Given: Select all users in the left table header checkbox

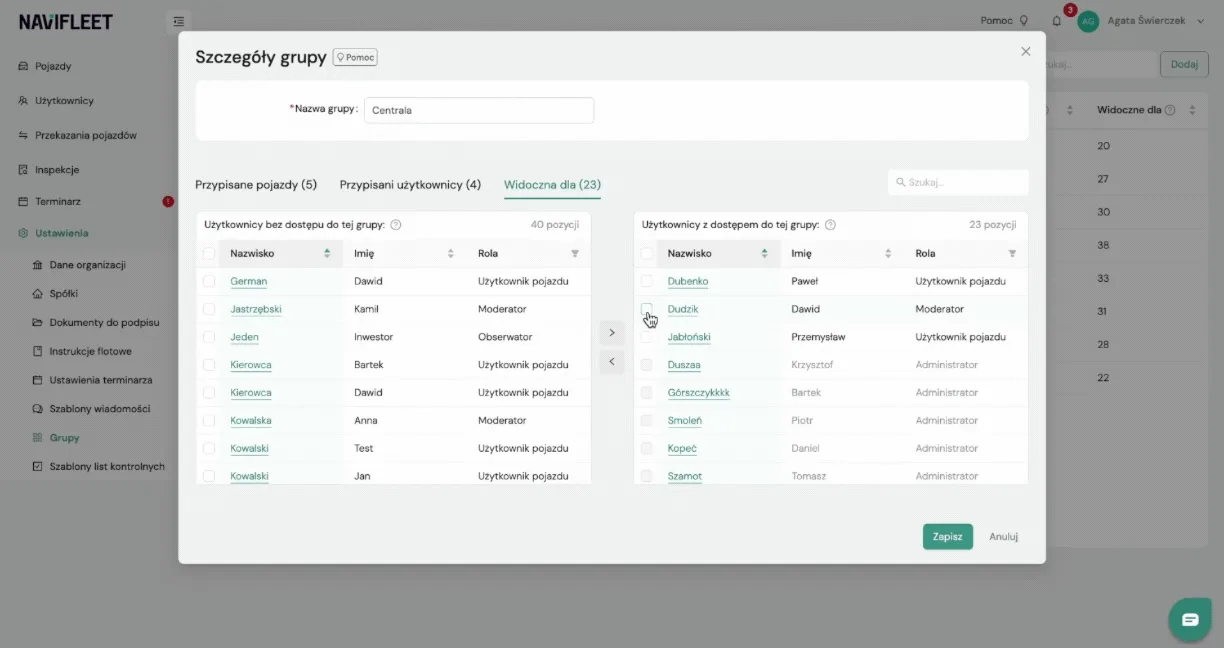Looking at the screenshot, I should (209, 253).
